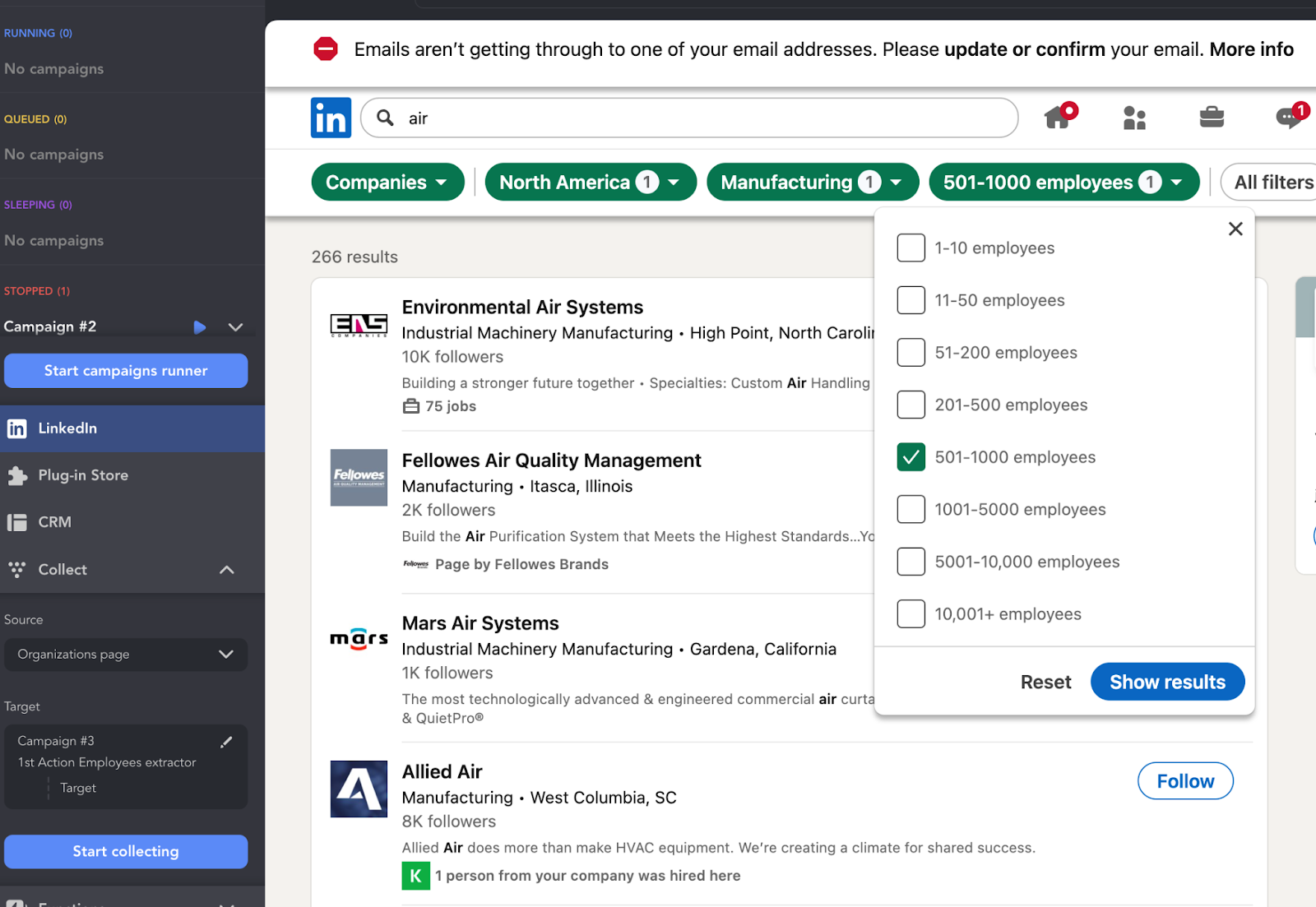Check the 201-500 employees box

point(911,405)
